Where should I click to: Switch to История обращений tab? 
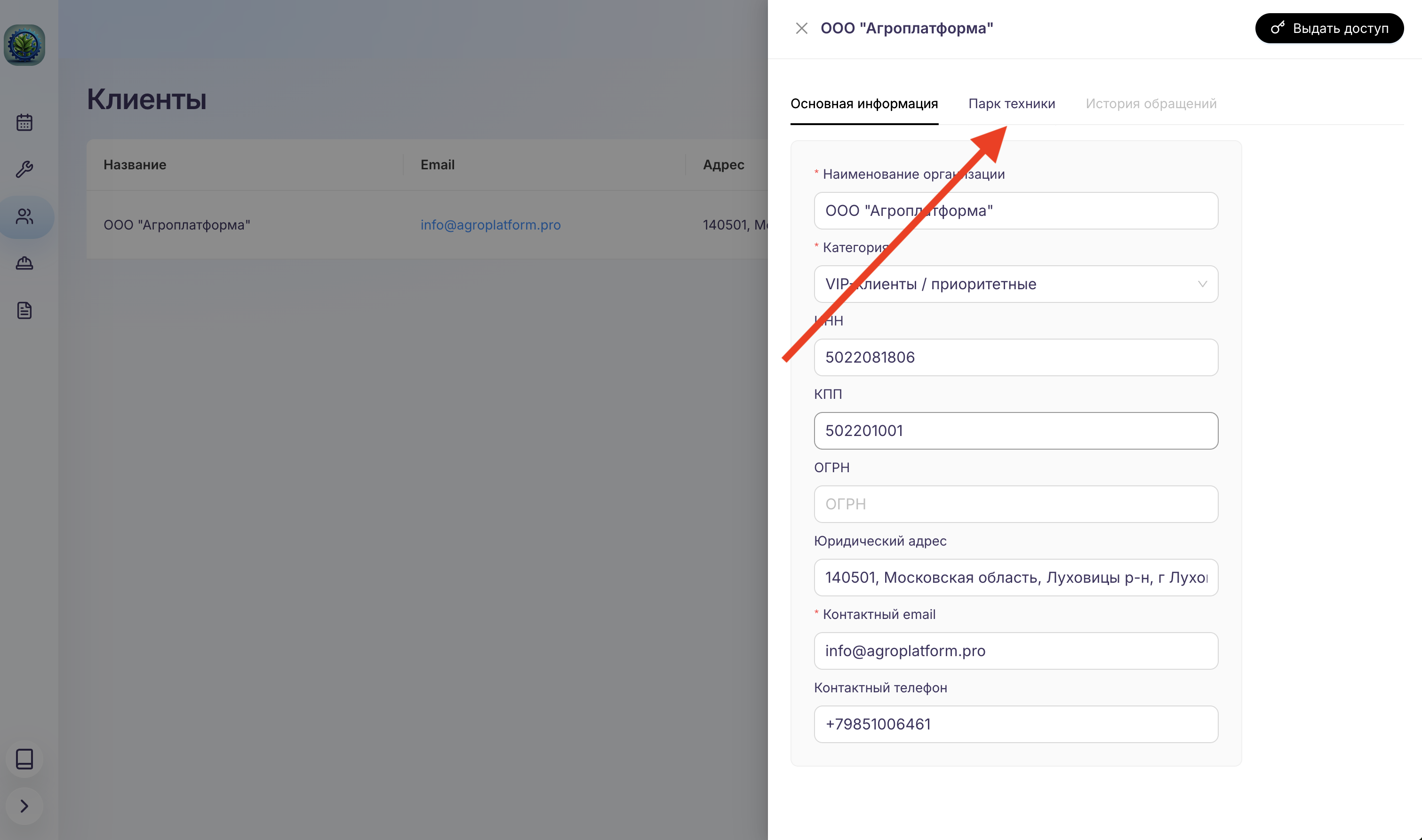(x=1151, y=103)
